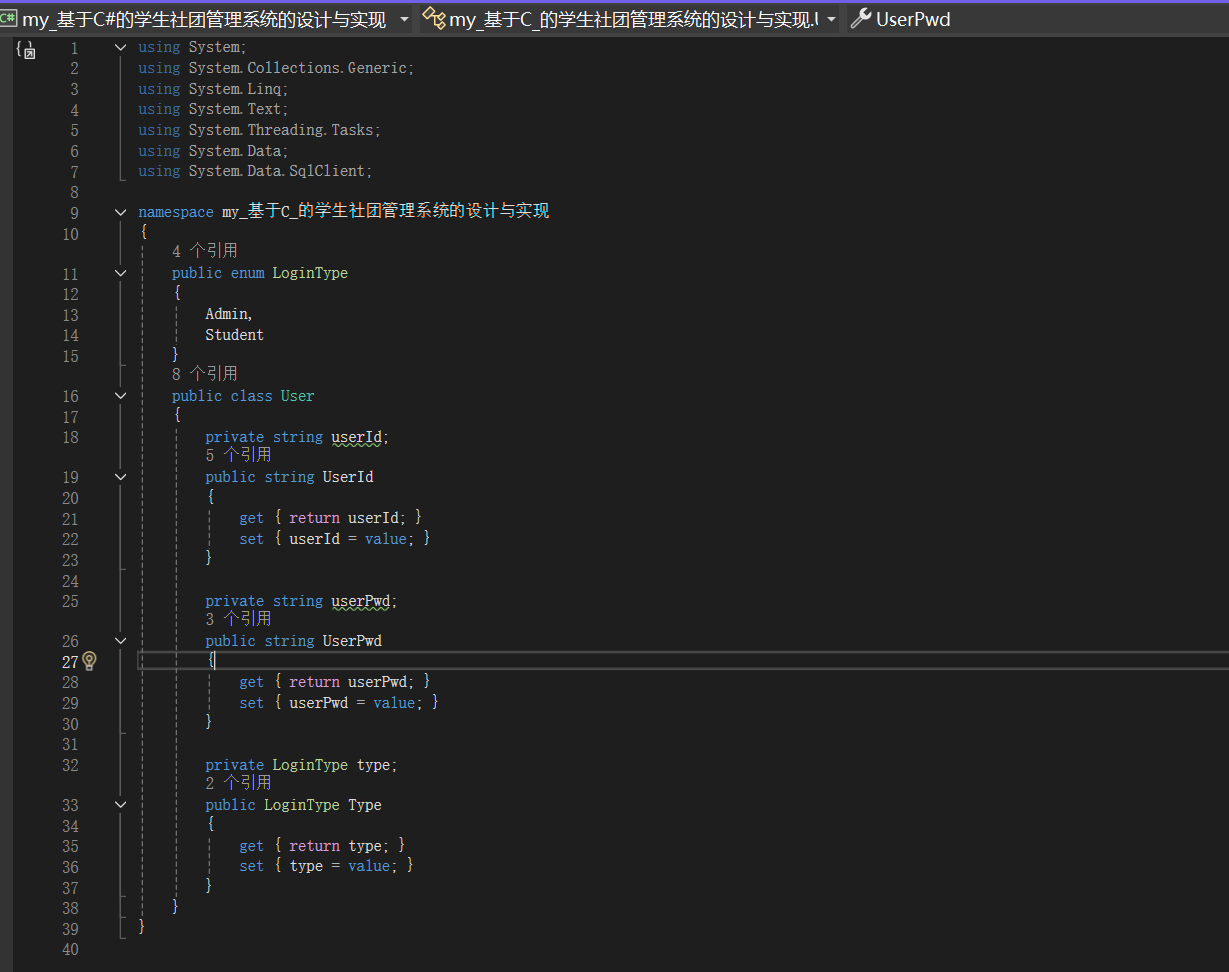Click 'userId = value' setter on line 22
Screen dimensions: 1229x972
pos(348,539)
